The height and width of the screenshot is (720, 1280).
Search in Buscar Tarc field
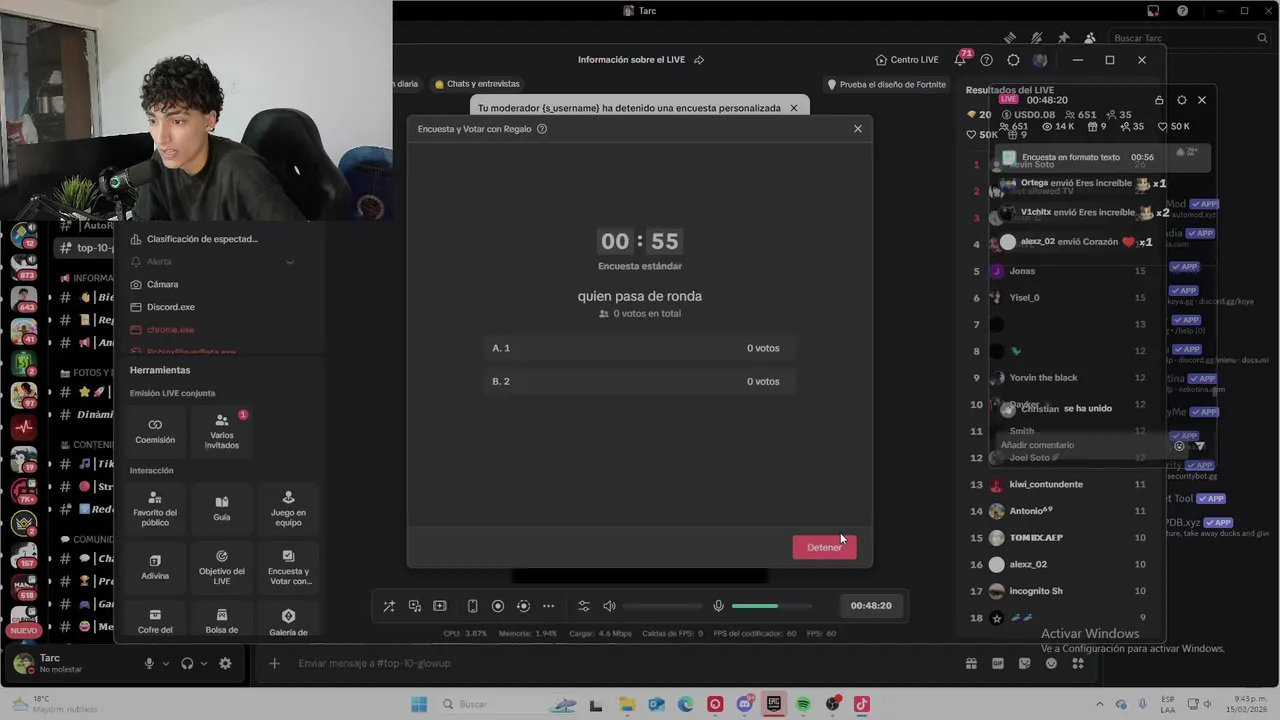[1189, 38]
